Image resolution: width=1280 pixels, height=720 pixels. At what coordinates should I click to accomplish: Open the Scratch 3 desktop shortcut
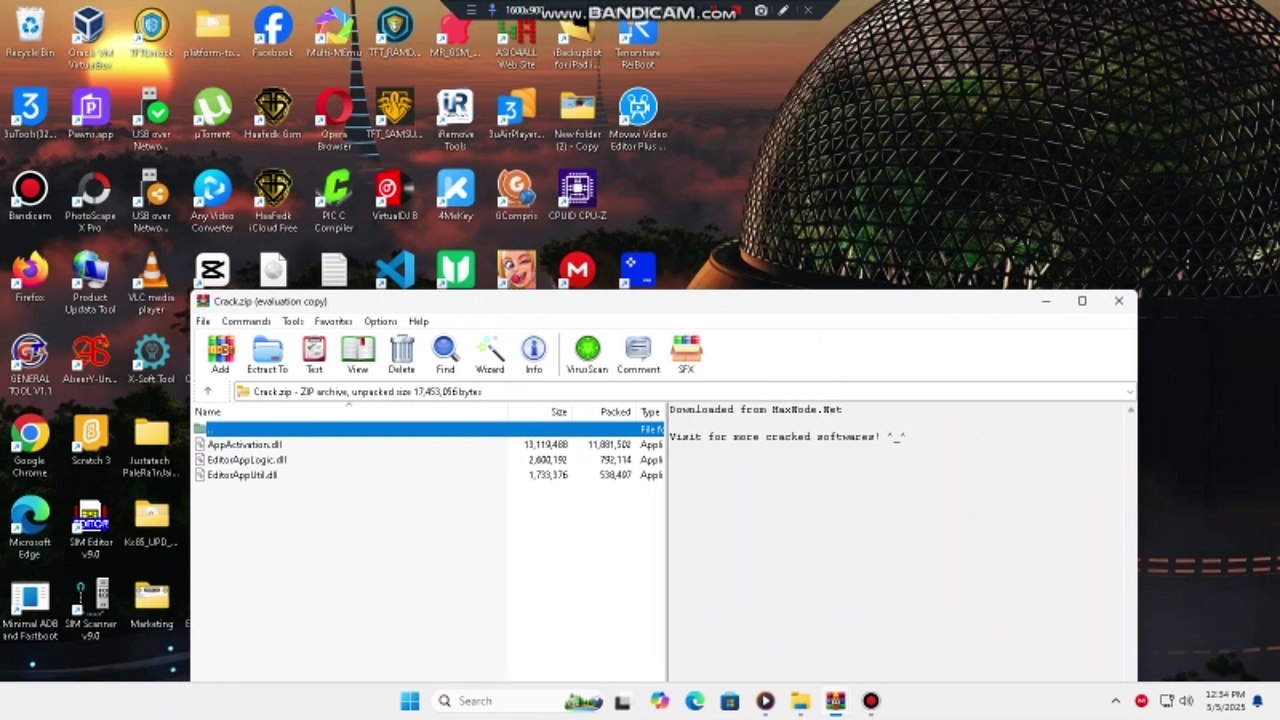point(90,440)
